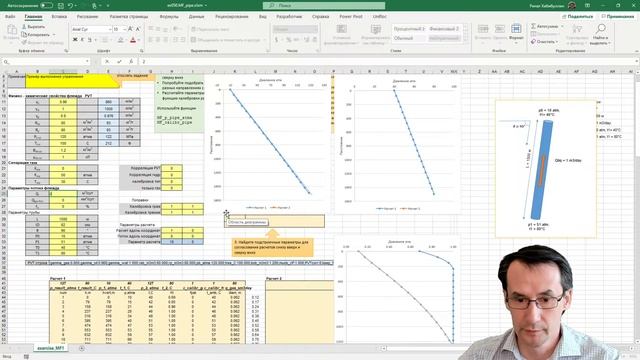Image resolution: width=640 pixels, height=360 pixels.
Task: Toggle Bold formatting
Action: tap(75, 40)
